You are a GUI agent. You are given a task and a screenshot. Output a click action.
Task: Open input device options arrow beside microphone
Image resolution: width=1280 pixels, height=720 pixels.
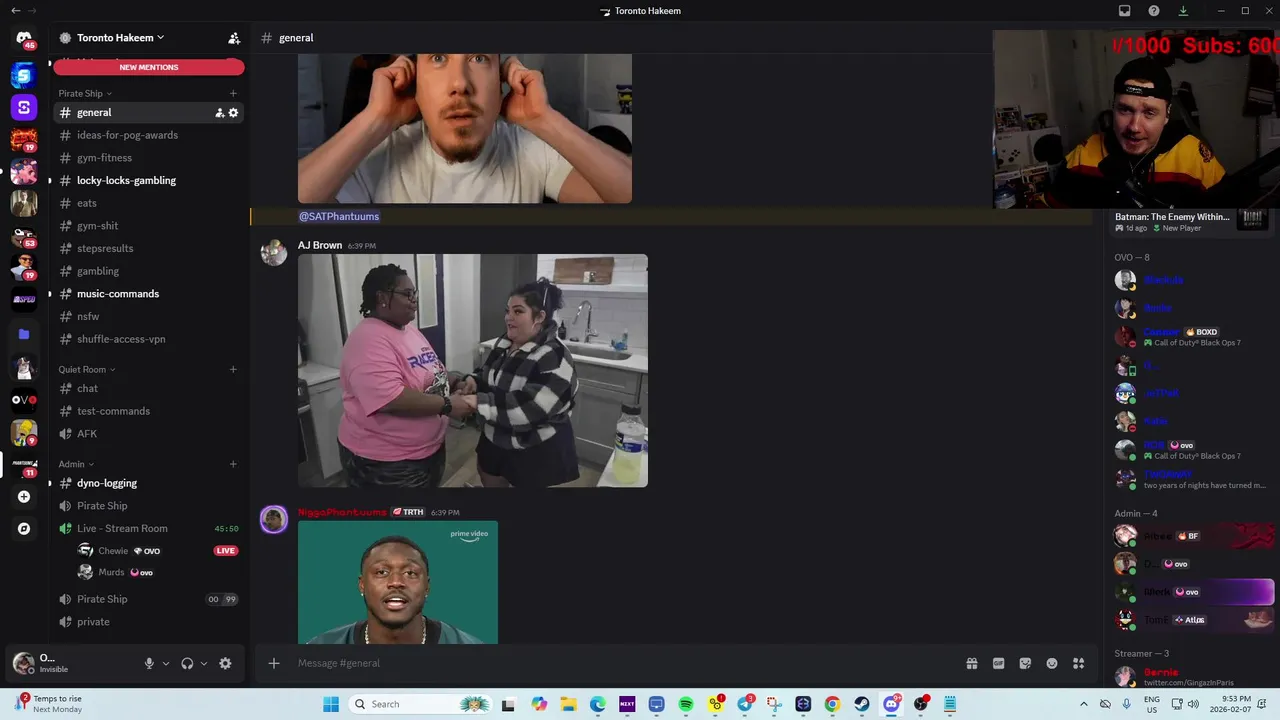166,663
